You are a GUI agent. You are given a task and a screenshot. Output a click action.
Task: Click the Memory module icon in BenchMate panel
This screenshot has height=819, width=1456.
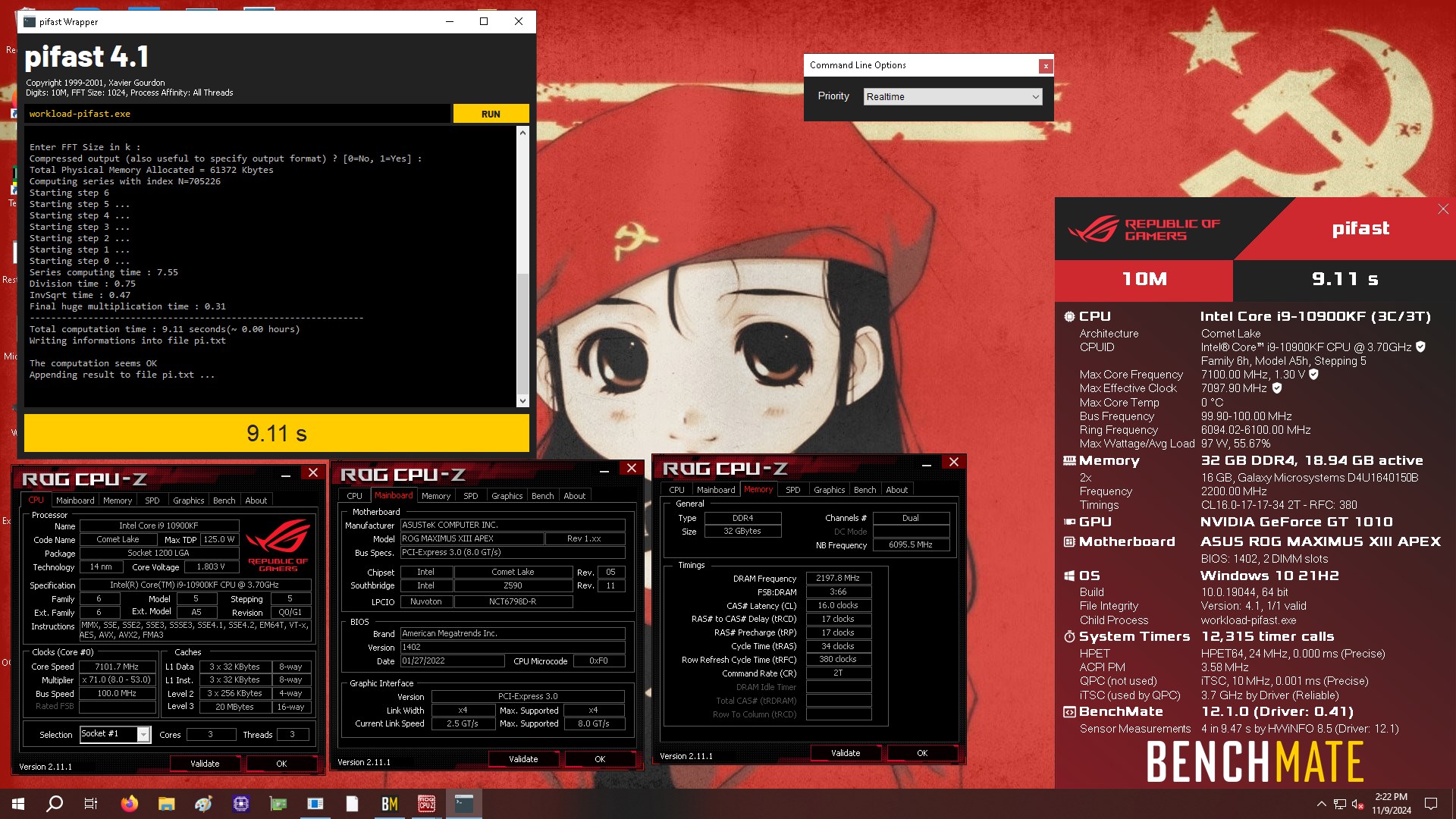point(1069,460)
